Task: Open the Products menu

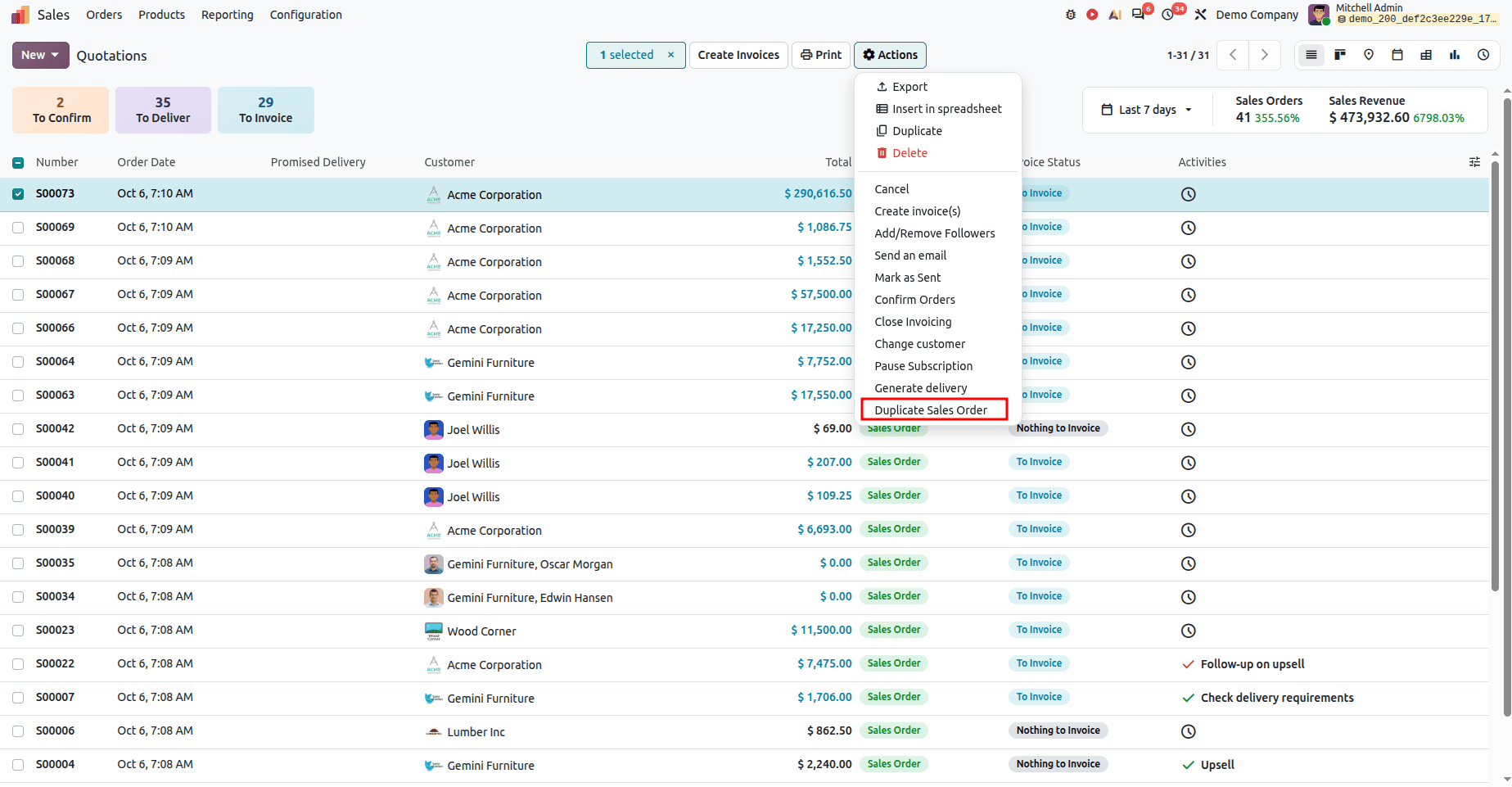Action: coord(161,15)
